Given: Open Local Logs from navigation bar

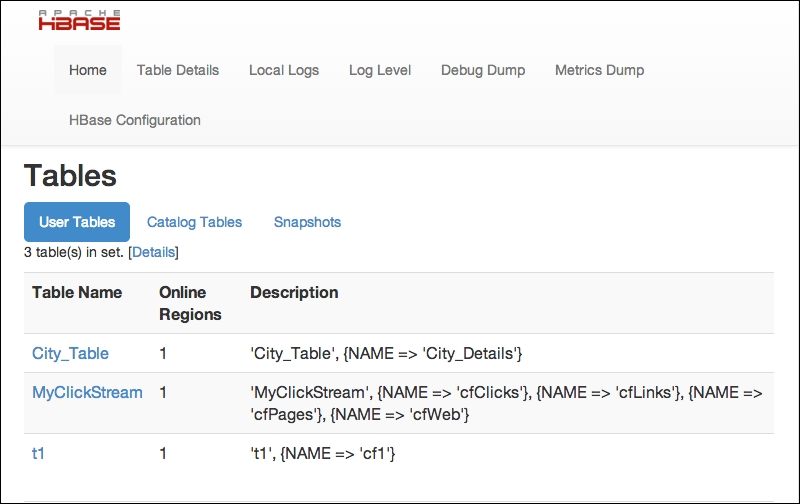Looking at the screenshot, I should pyautogui.click(x=284, y=70).
